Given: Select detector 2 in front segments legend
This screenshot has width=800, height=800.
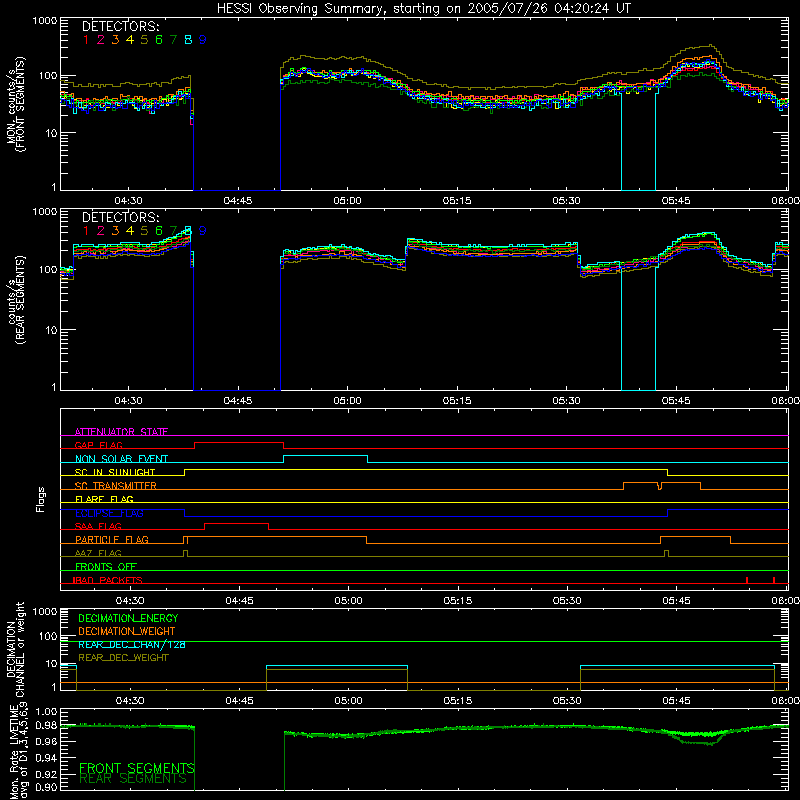Looking at the screenshot, I should pos(101,40).
